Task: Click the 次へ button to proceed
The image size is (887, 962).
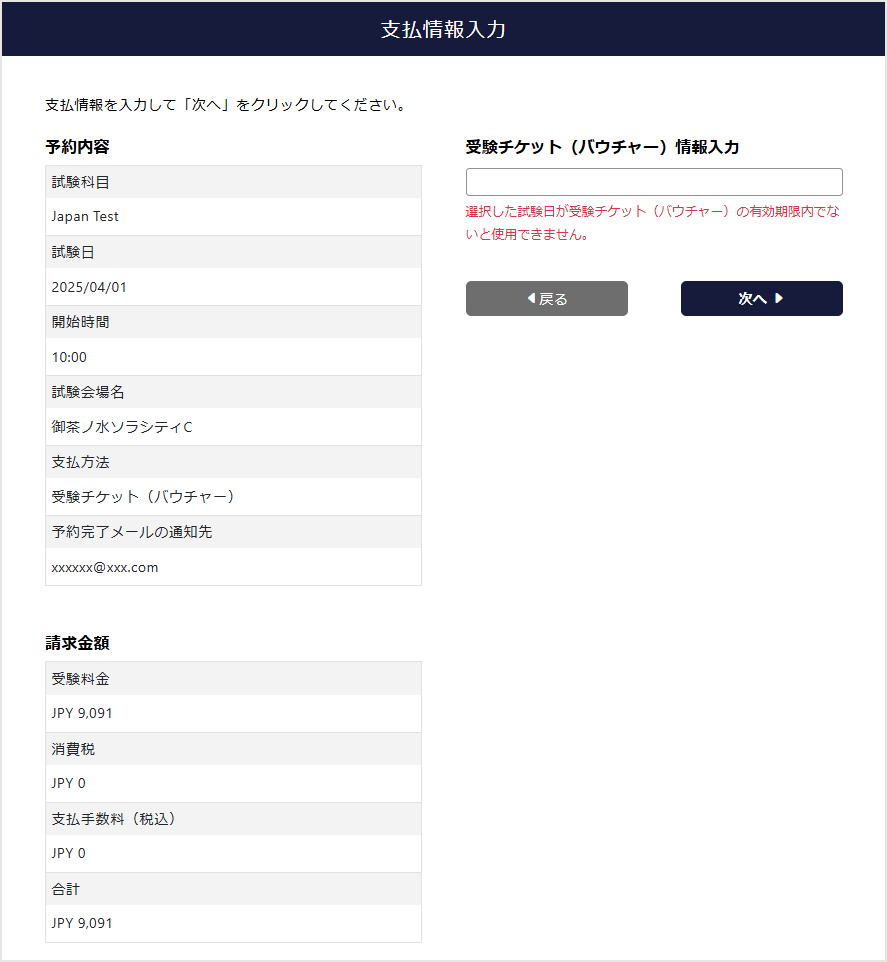Action: 761,298
